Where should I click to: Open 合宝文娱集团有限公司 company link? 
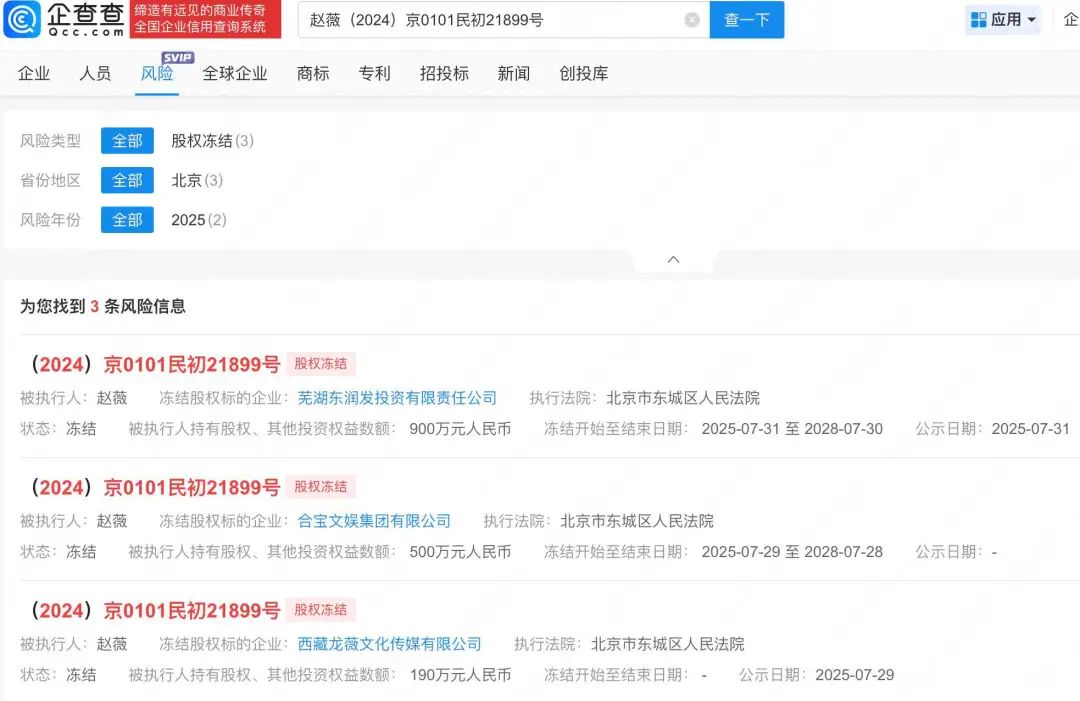374,521
